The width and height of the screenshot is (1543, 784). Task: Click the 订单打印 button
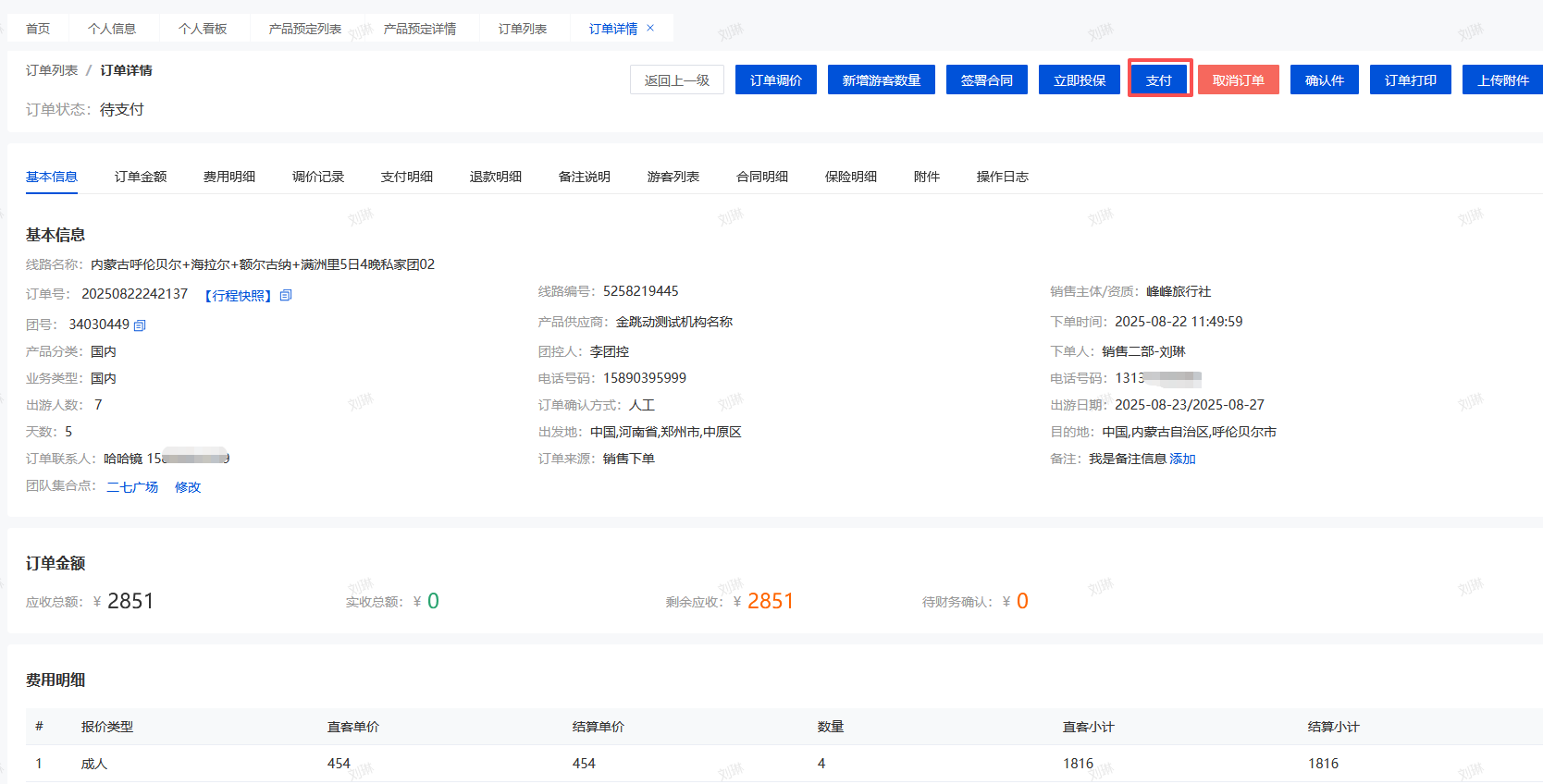pos(1410,80)
